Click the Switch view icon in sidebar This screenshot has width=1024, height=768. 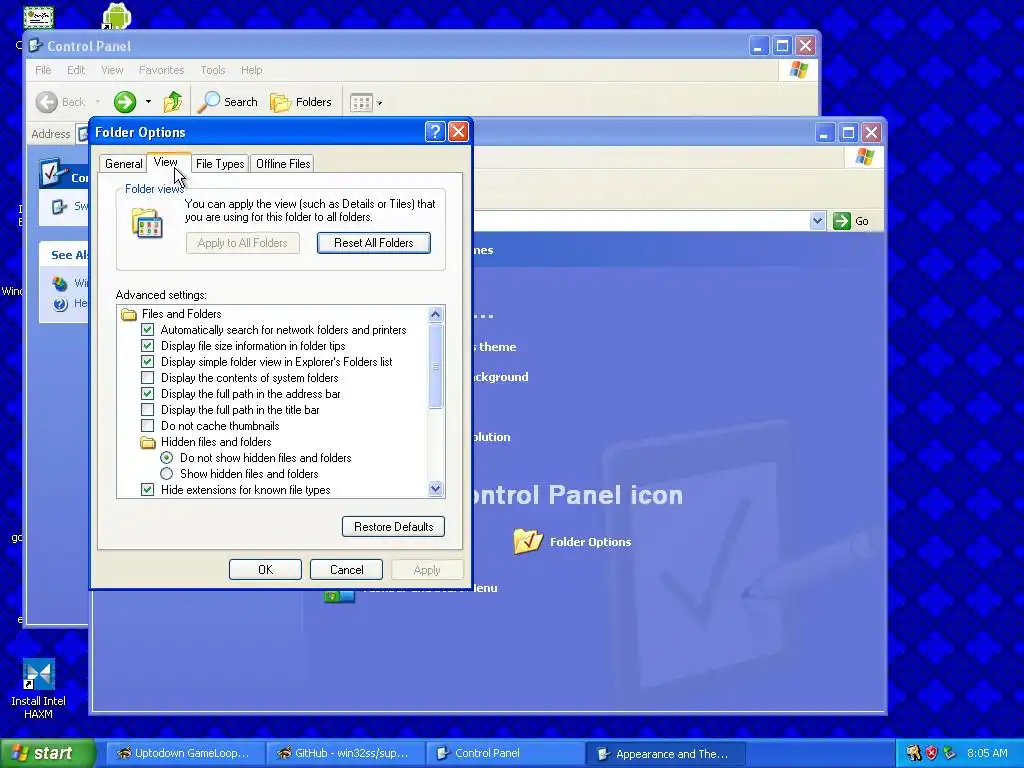coord(59,206)
